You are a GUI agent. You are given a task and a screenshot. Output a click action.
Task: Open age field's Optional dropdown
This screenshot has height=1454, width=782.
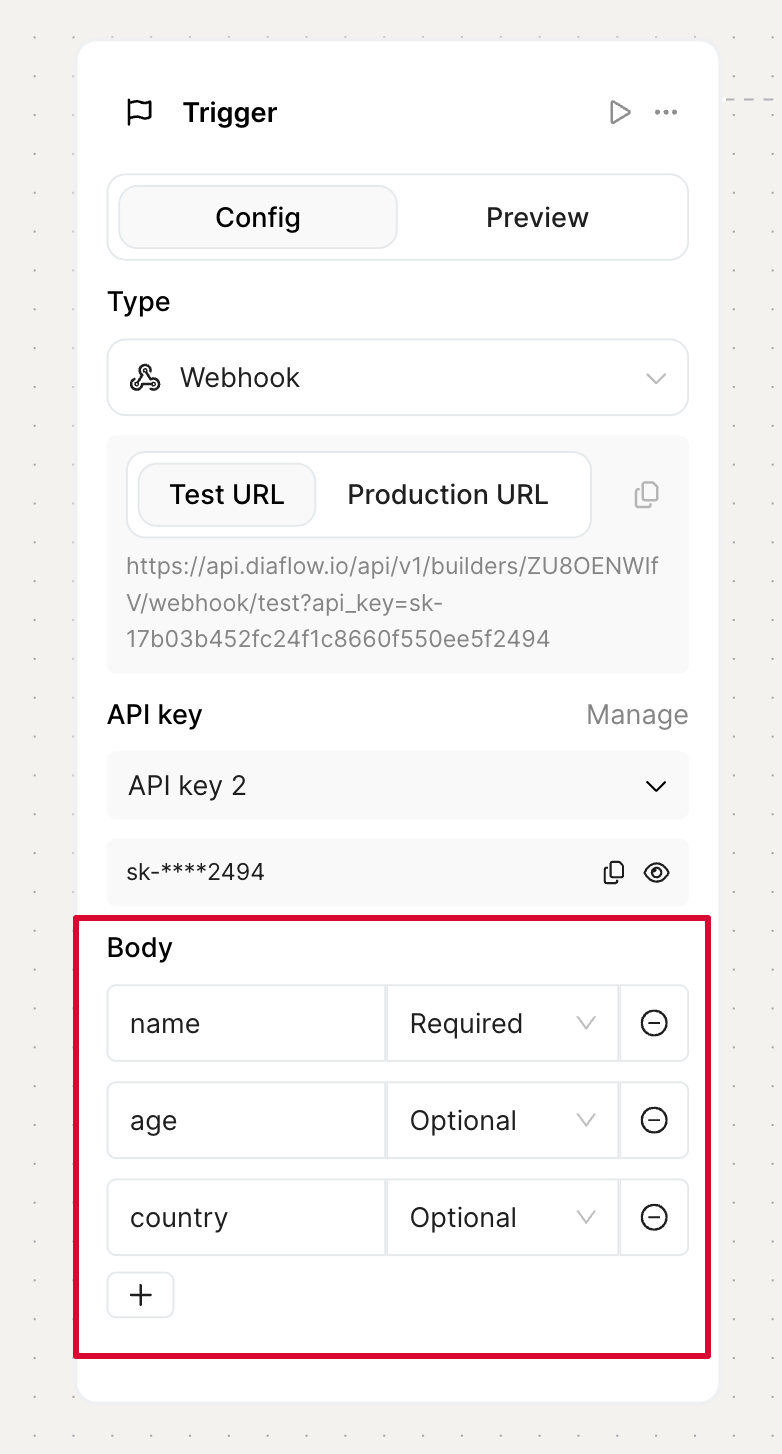click(x=502, y=1120)
